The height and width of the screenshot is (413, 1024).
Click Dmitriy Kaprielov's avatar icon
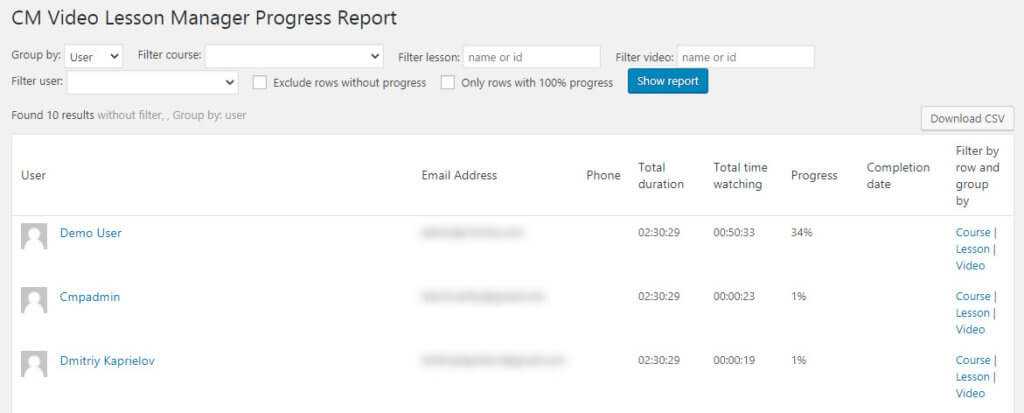34,364
